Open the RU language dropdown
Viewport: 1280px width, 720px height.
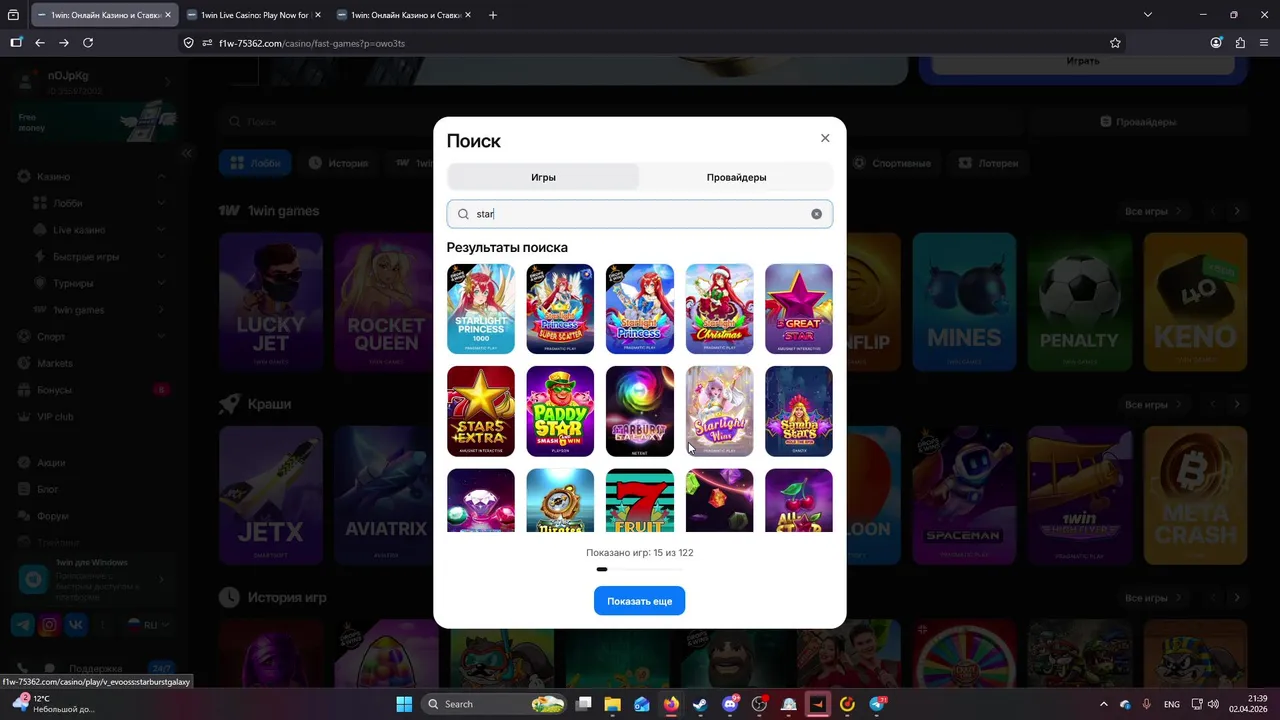[148, 625]
